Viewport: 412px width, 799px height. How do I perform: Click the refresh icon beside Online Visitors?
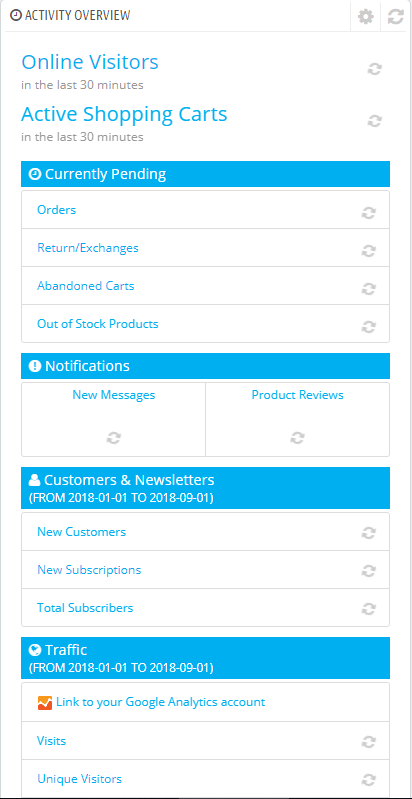pyautogui.click(x=375, y=69)
